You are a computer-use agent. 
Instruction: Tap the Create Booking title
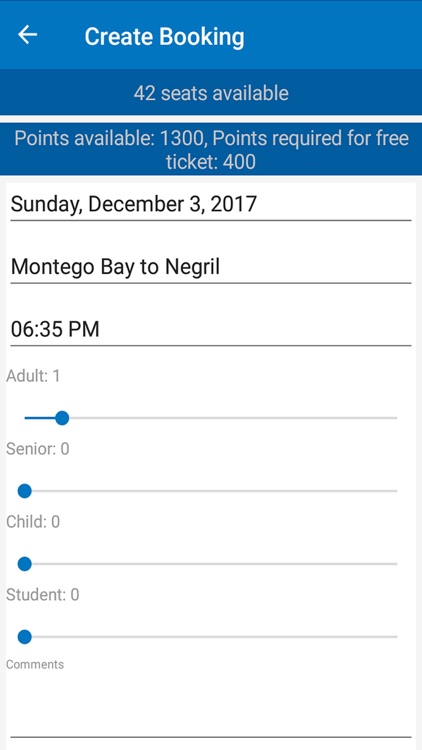pyautogui.click(x=164, y=36)
